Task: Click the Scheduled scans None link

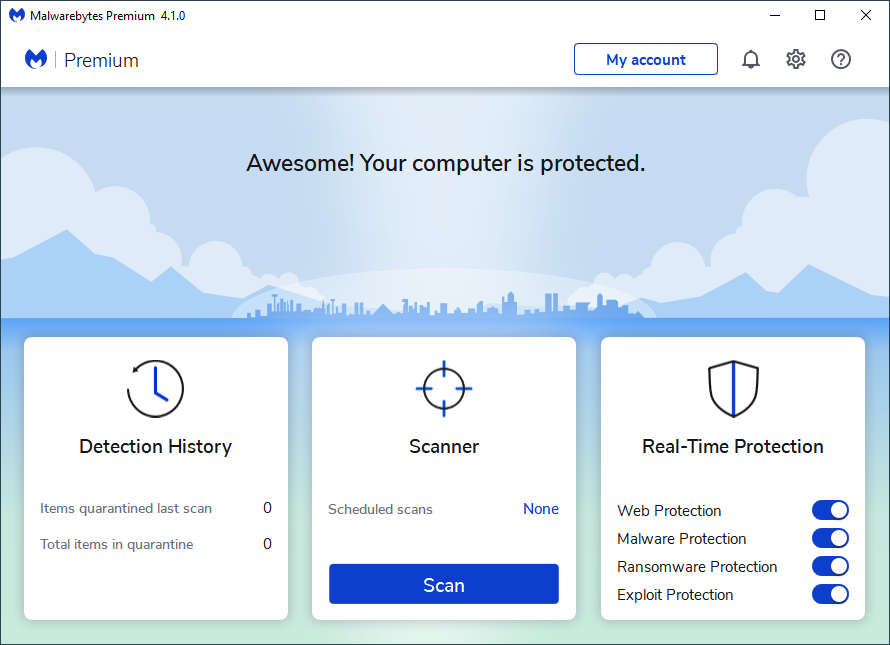Action: point(541,509)
